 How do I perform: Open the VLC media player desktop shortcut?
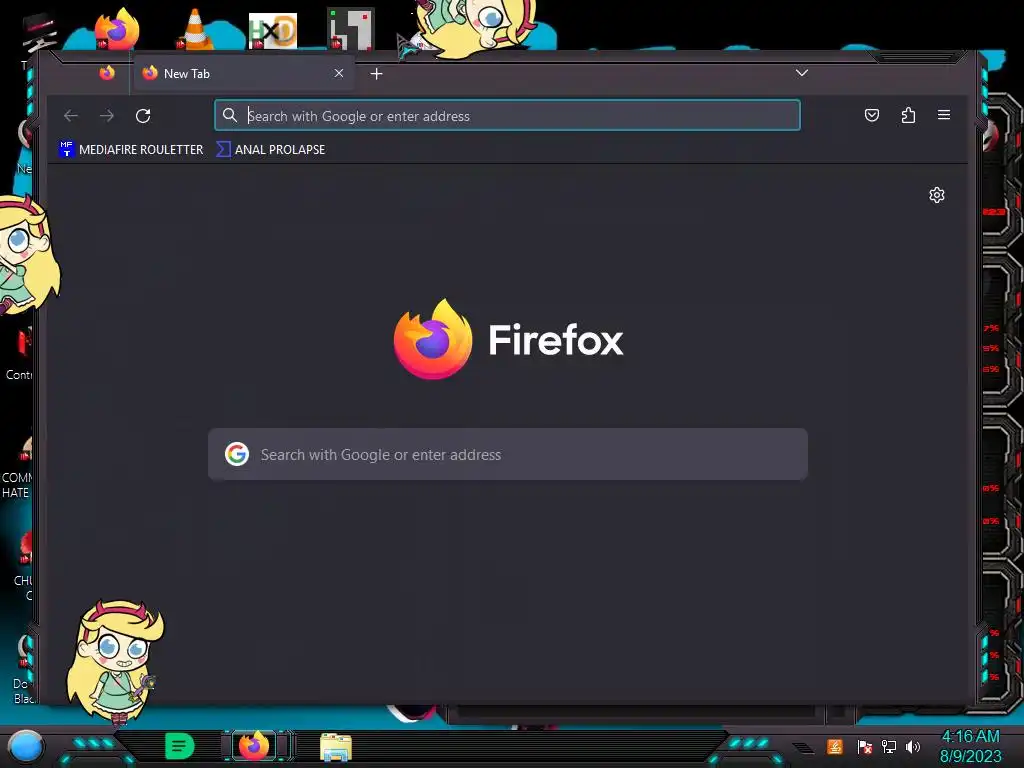point(195,29)
